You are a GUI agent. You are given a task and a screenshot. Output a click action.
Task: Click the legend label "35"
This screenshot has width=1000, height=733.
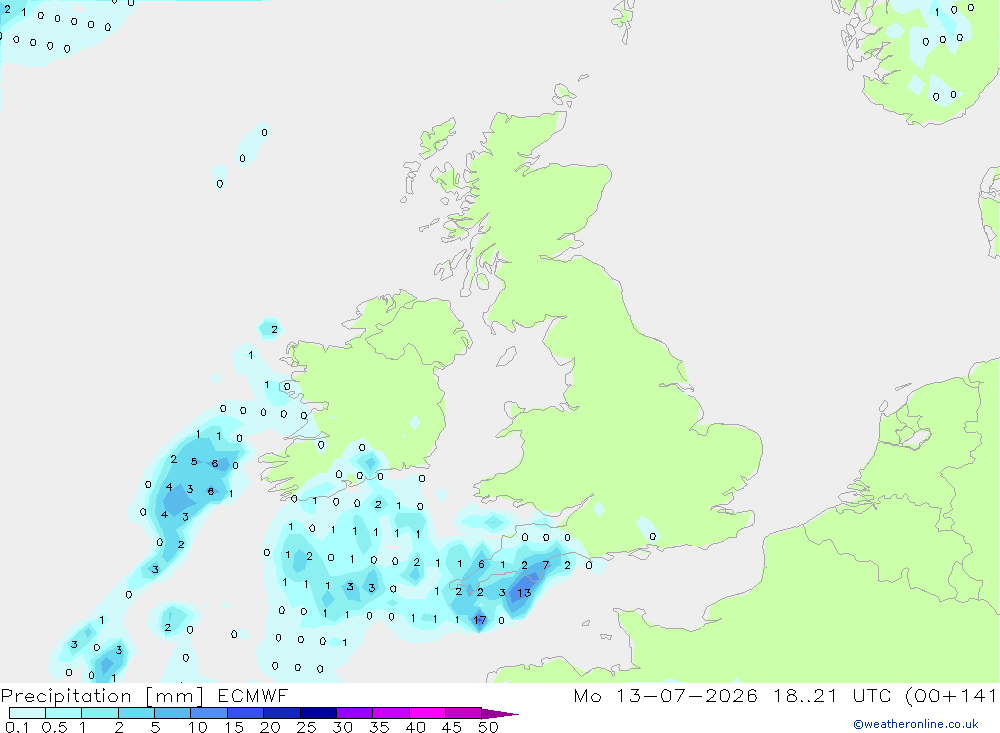coord(379,727)
